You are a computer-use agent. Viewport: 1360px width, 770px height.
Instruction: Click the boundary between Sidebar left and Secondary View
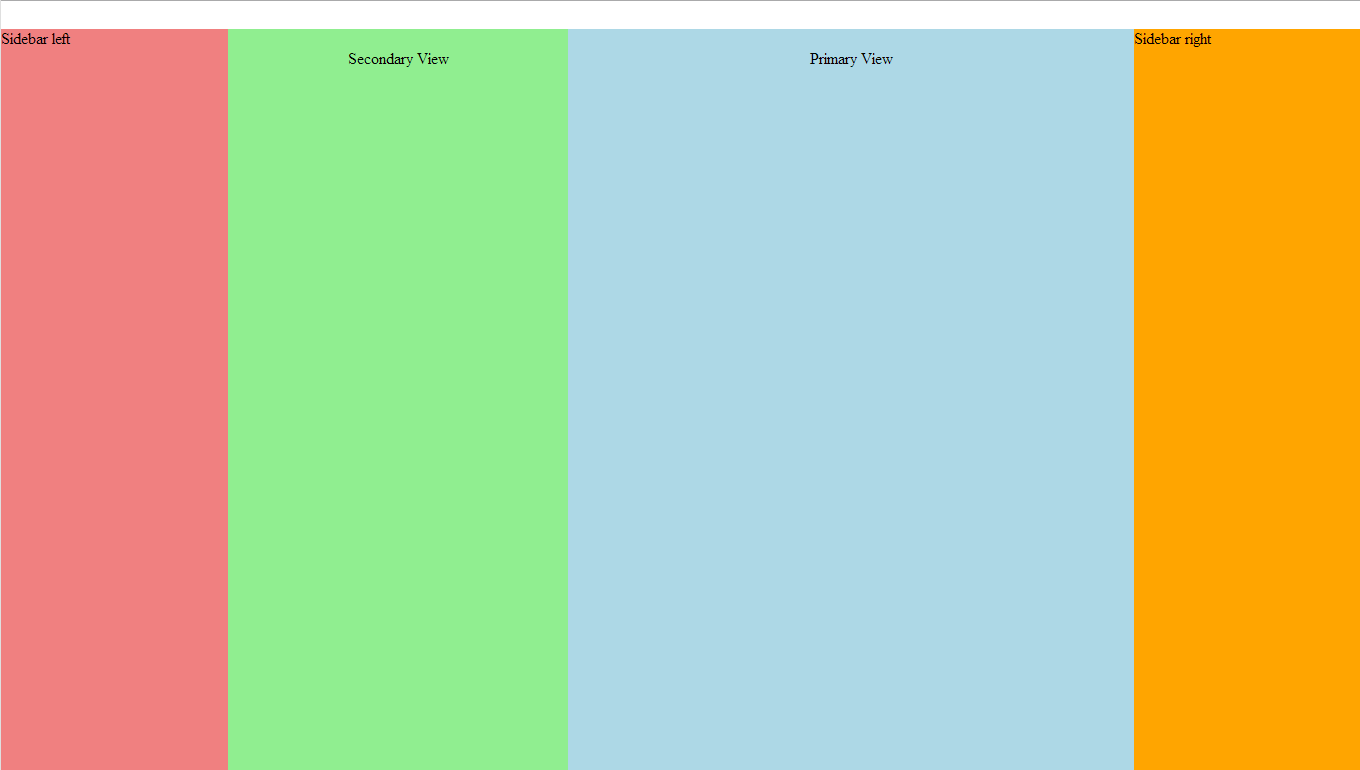point(228,400)
